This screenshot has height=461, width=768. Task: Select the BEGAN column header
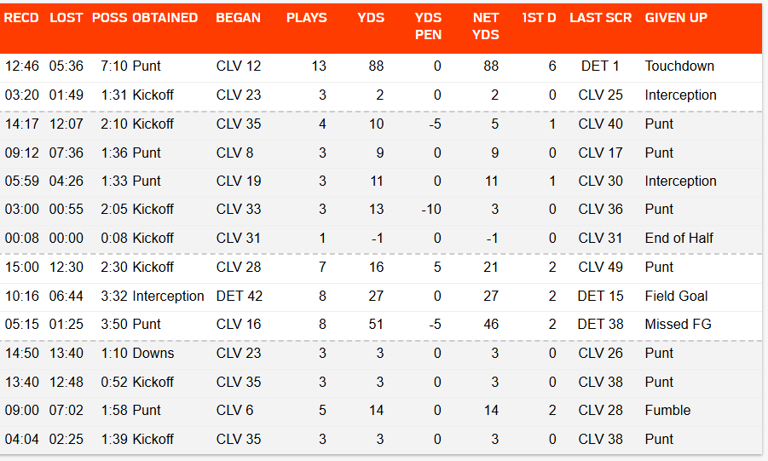[238, 18]
